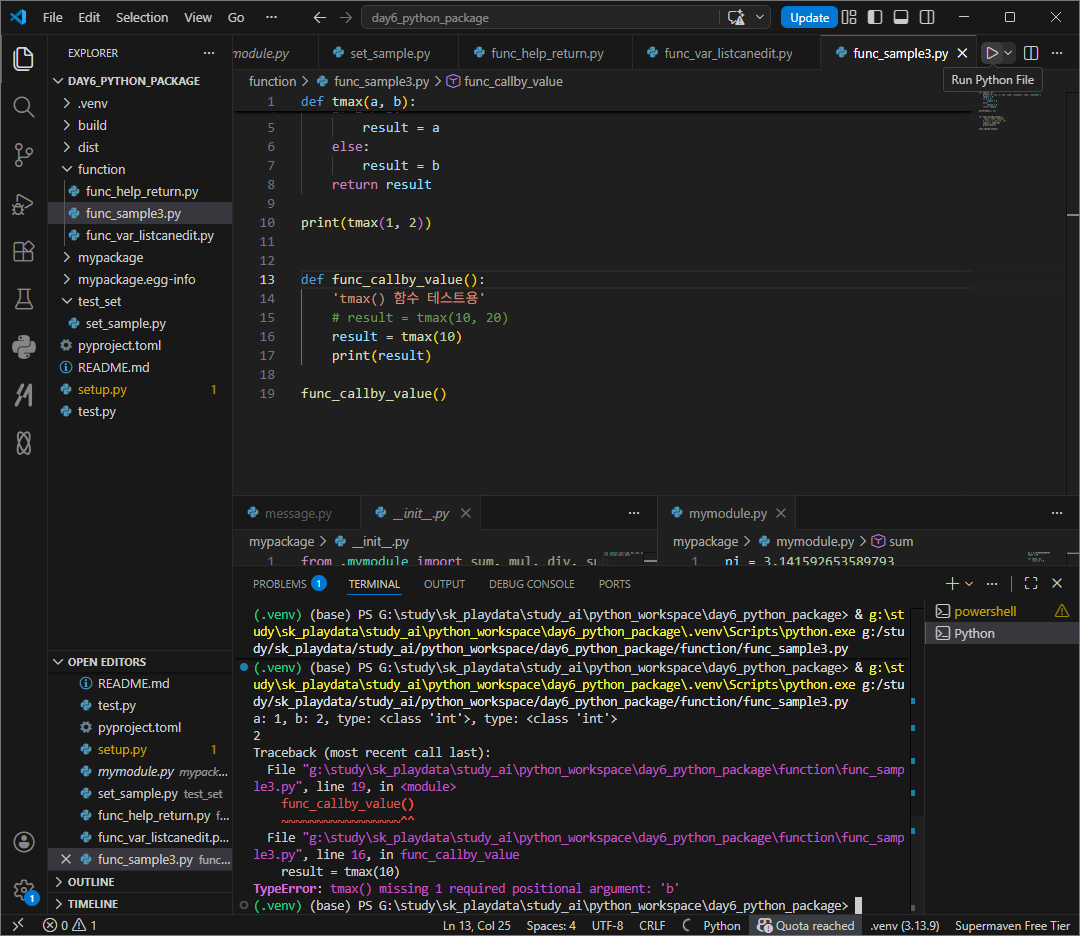This screenshot has height=936, width=1080.
Task: Collapse the DAY6_PYTHON_PACKAGE root folder
Action: (x=140, y=81)
